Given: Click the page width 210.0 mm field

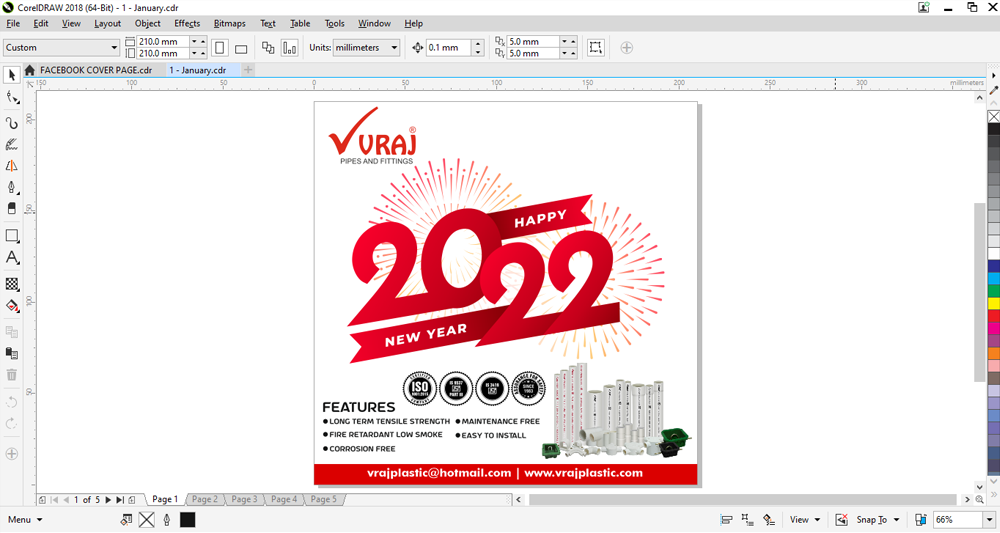Looking at the screenshot, I should tap(163, 41).
